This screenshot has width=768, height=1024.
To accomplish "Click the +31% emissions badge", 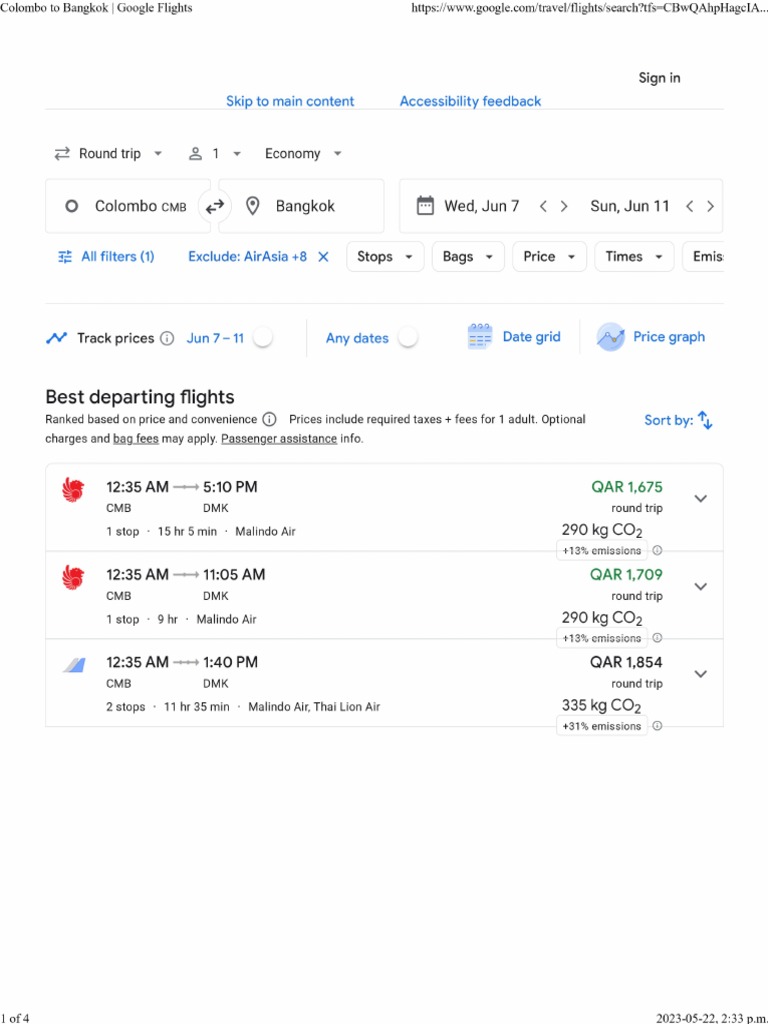I will point(601,726).
